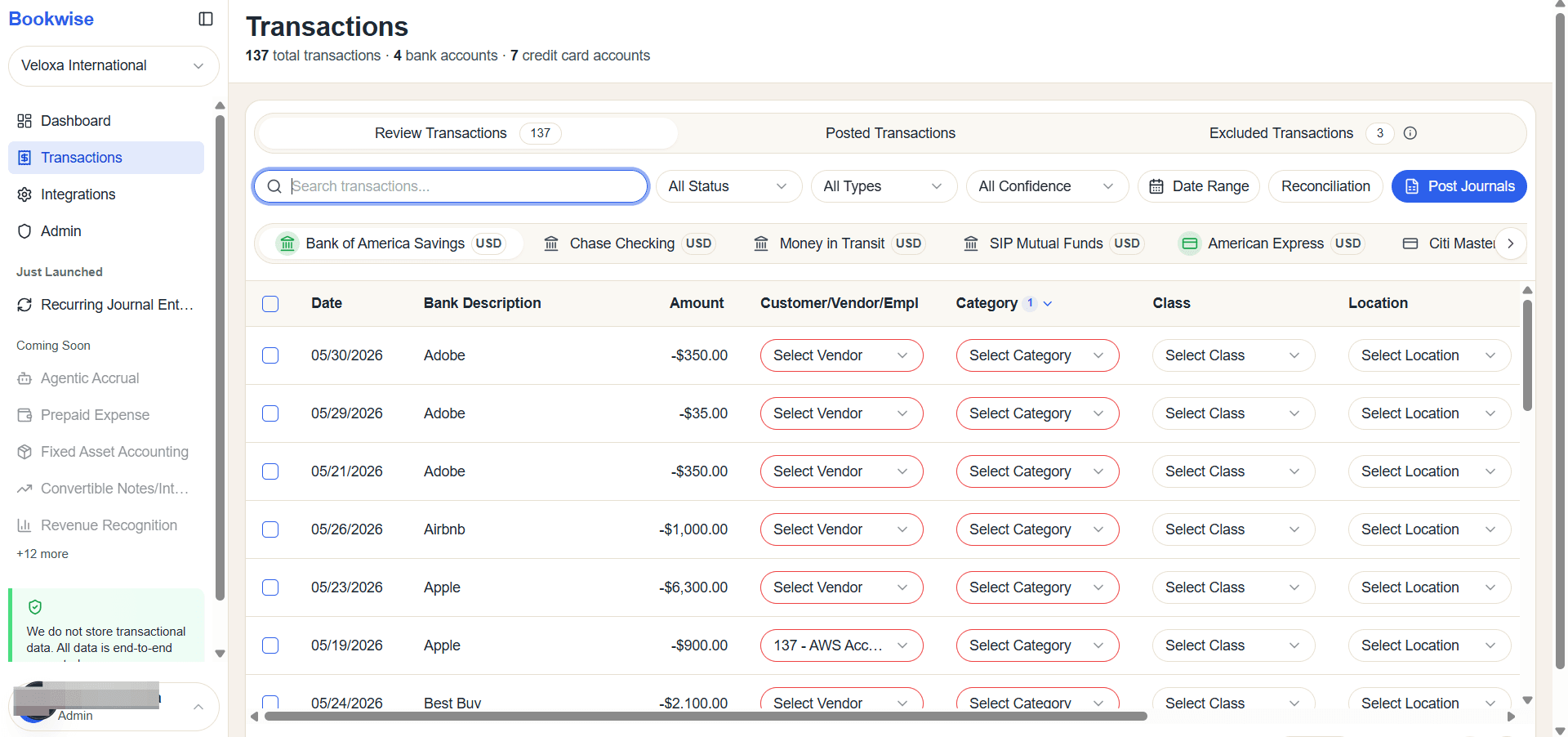Click the table's vertical scrollbar thumb

(x=1527, y=355)
